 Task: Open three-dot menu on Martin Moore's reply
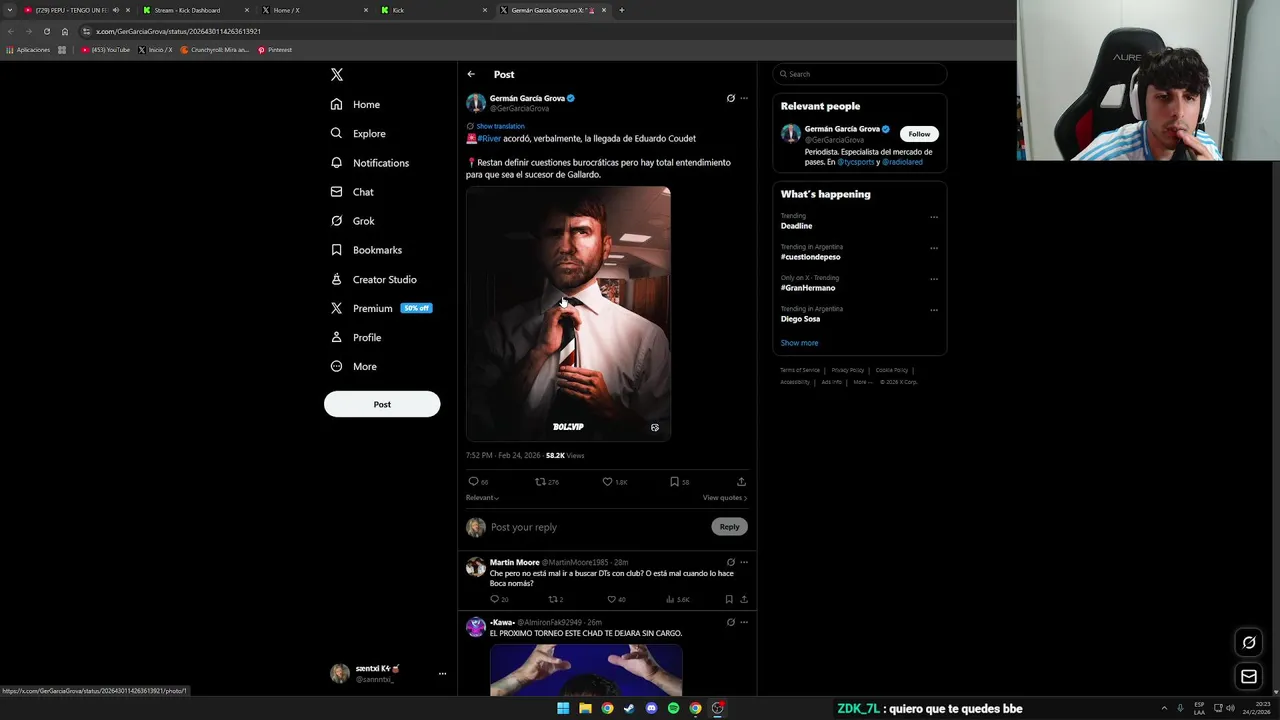click(x=743, y=562)
